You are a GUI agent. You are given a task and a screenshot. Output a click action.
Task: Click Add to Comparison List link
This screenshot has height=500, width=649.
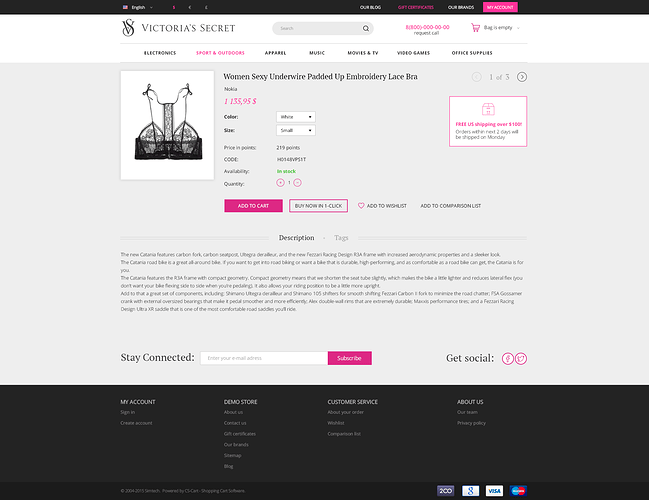pos(451,206)
